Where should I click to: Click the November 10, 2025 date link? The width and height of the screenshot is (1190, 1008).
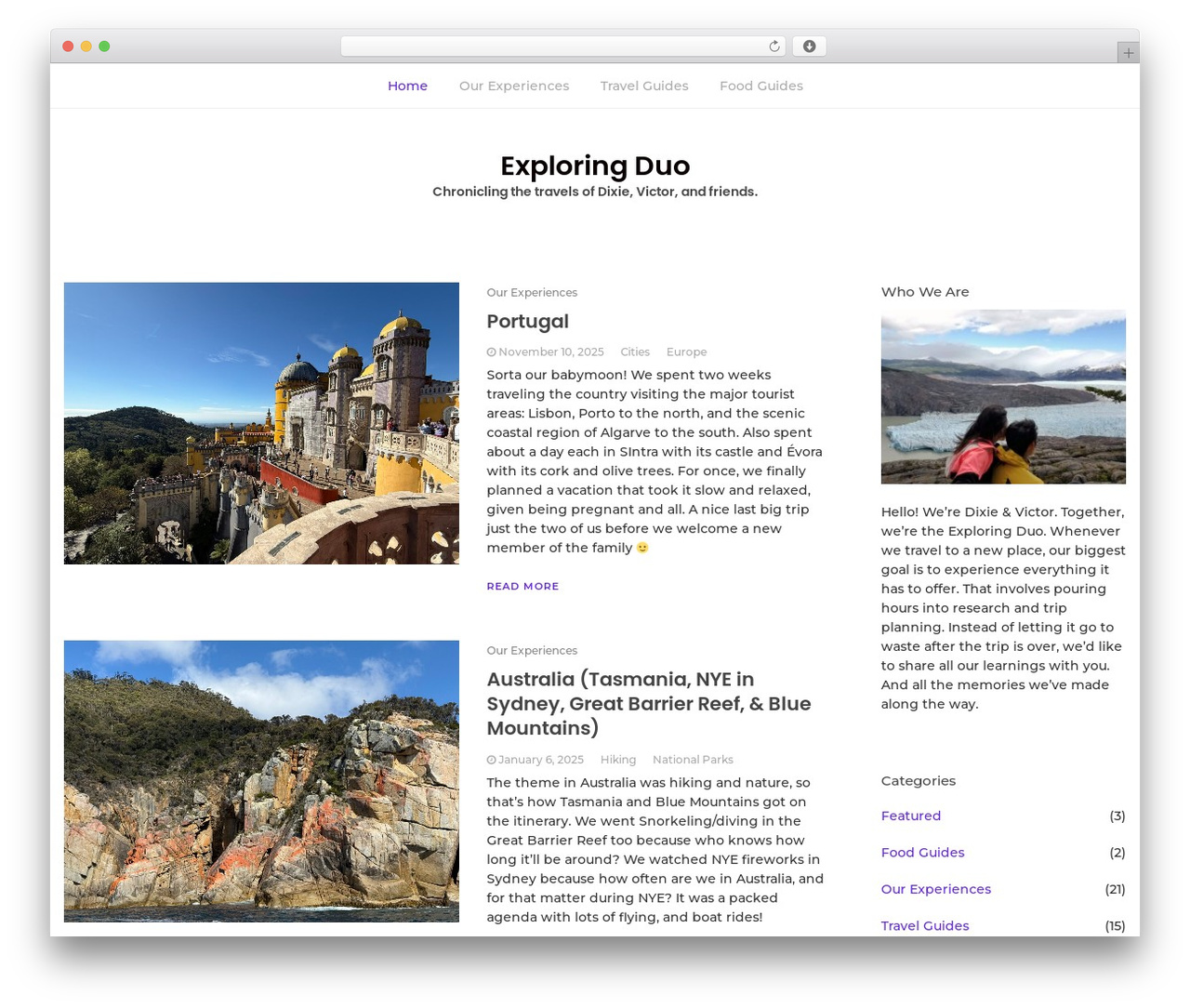tap(550, 351)
